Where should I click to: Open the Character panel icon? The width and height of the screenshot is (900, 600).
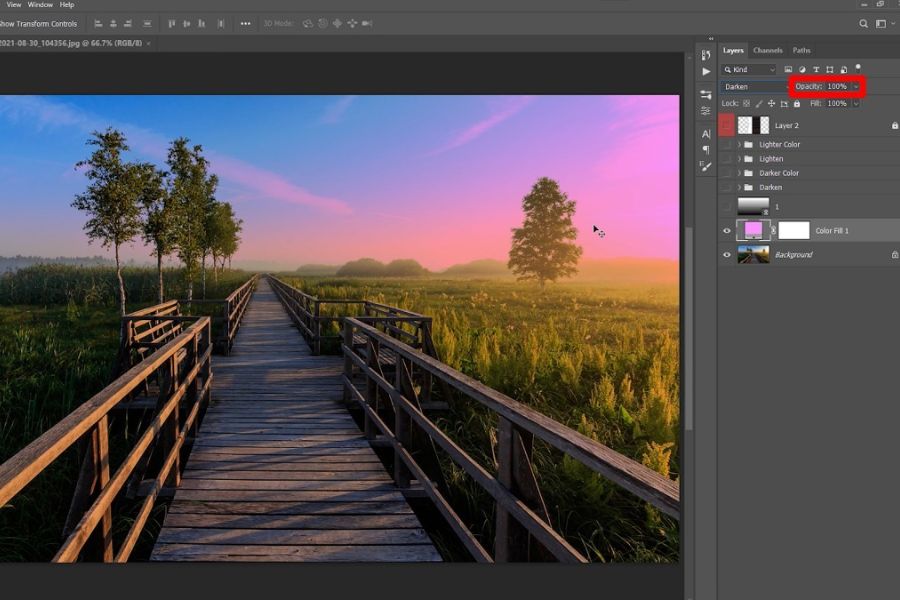tap(706, 133)
